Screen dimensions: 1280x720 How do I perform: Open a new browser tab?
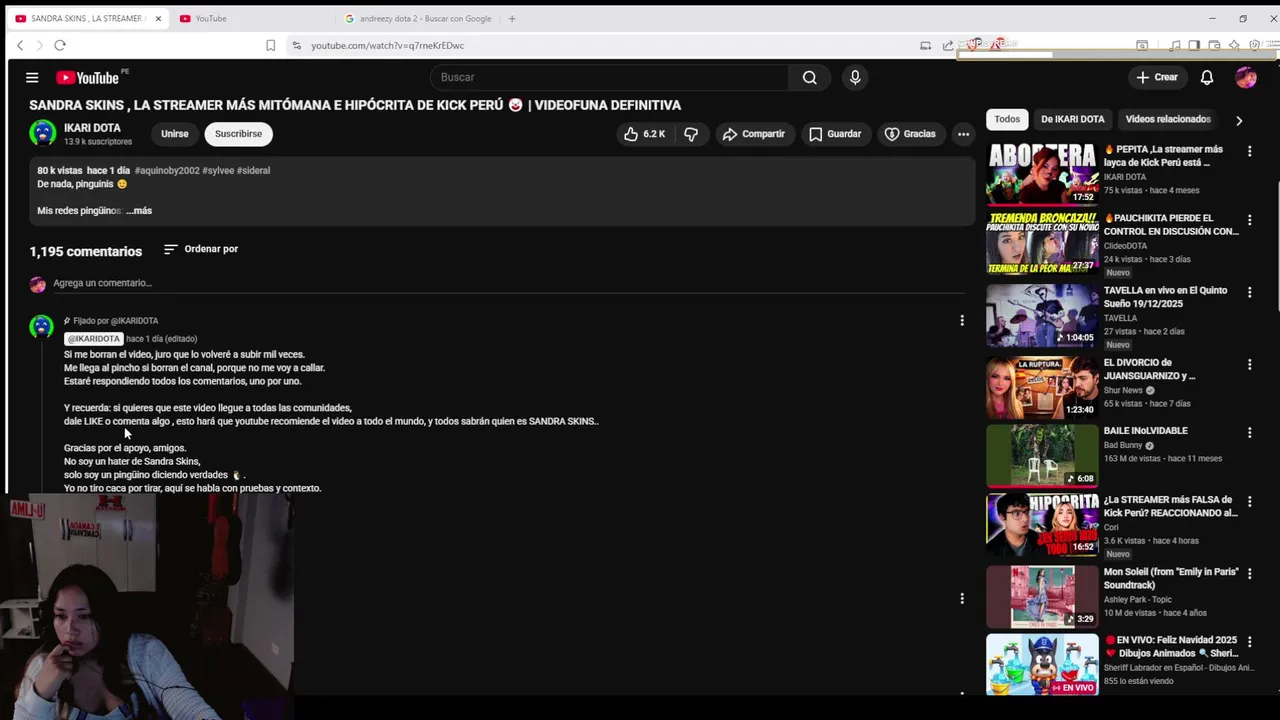512,18
